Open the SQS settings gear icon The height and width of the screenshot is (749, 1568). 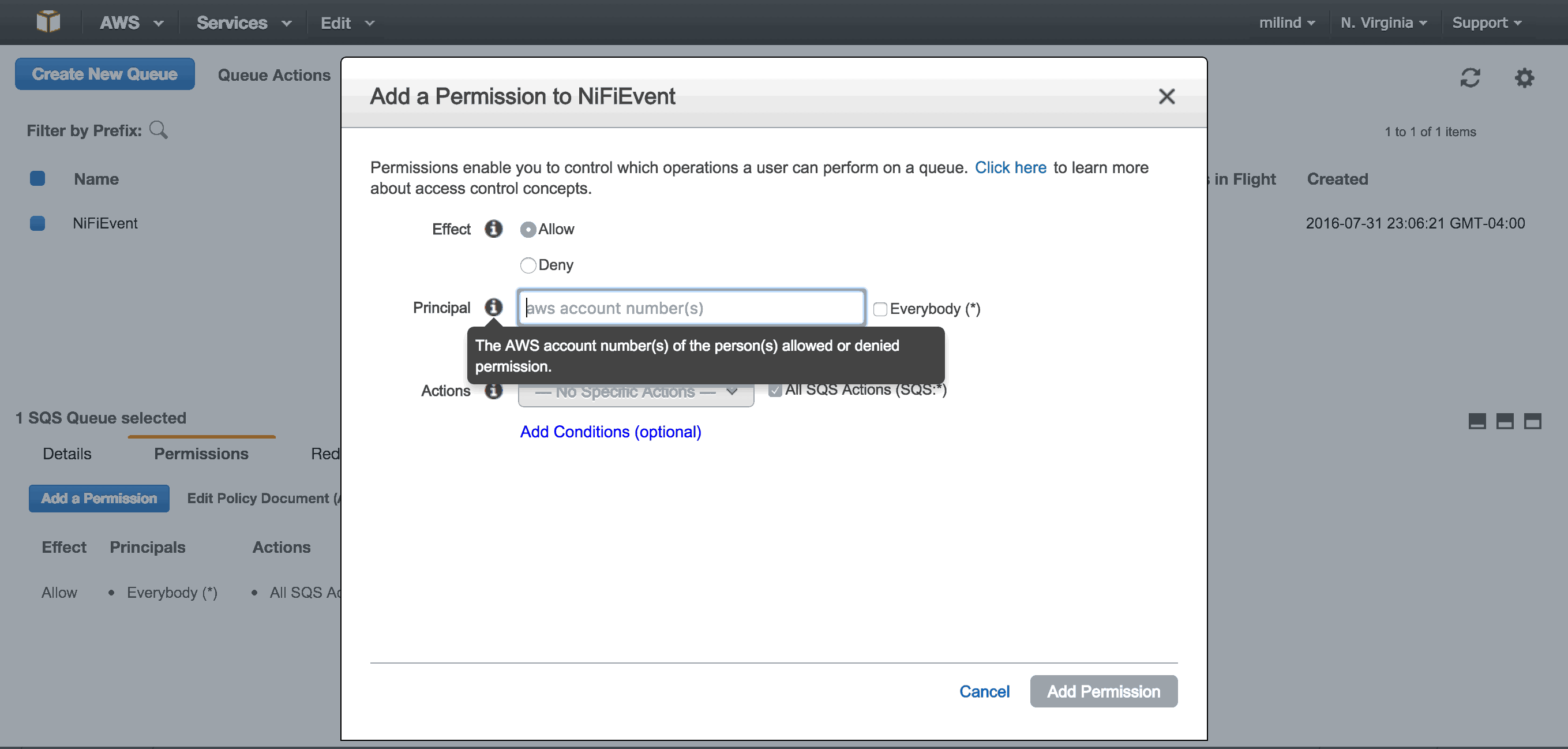[x=1524, y=78]
